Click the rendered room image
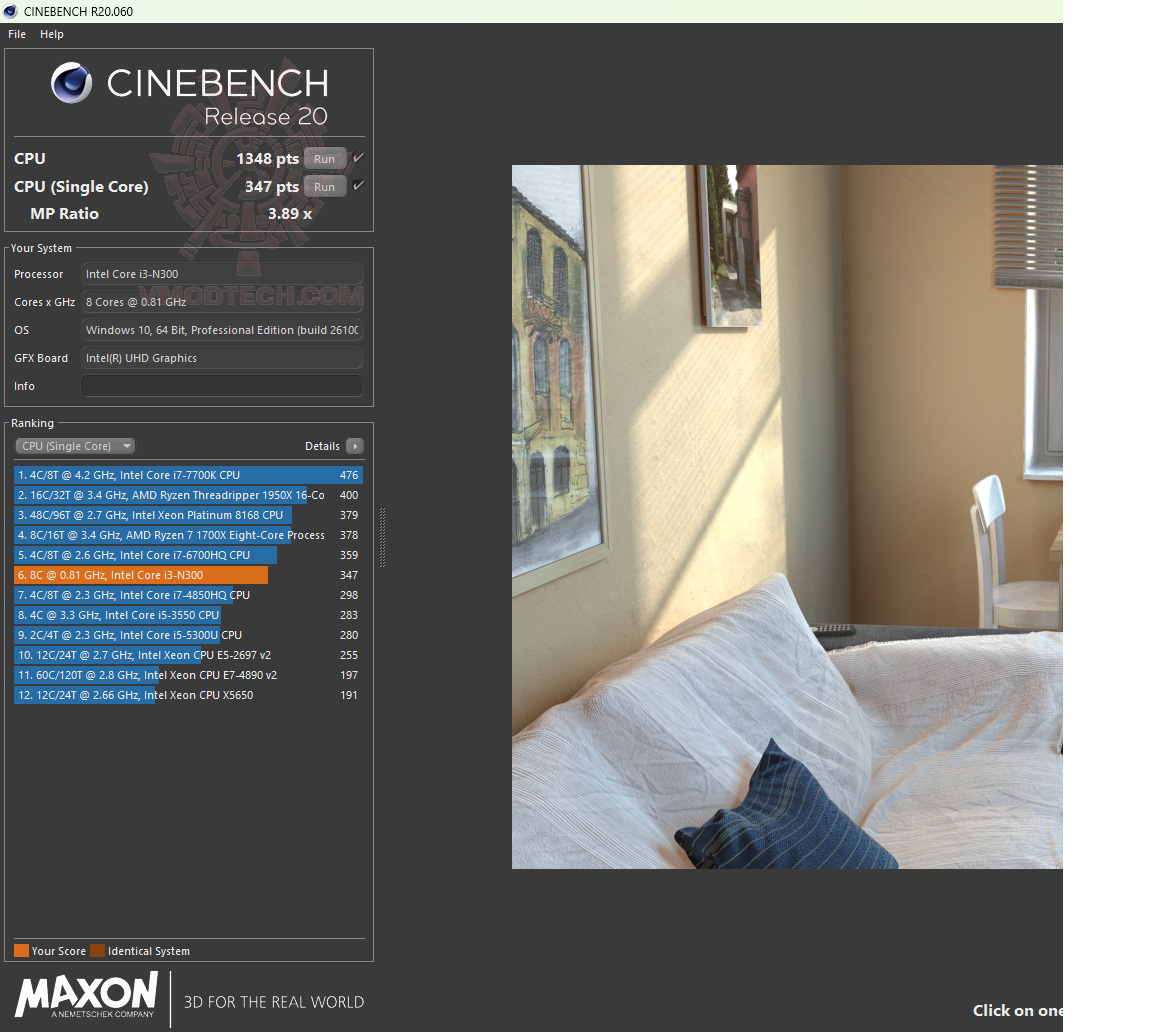Image resolution: width=1152 pixels, height=1032 pixels. (787, 516)
